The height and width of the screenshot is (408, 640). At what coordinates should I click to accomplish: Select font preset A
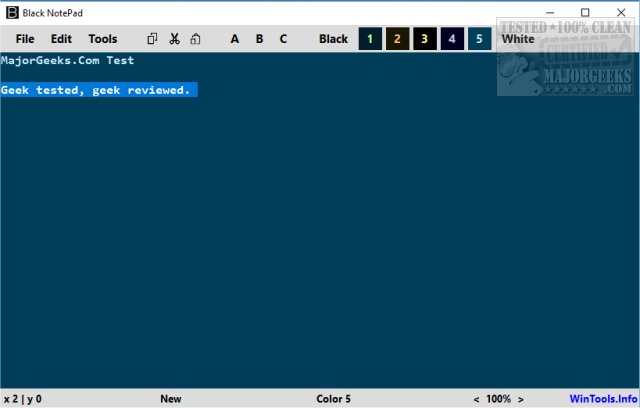click(x=234, y=39)
